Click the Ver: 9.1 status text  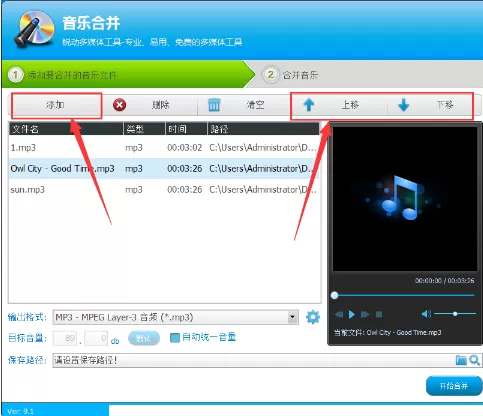20,411
